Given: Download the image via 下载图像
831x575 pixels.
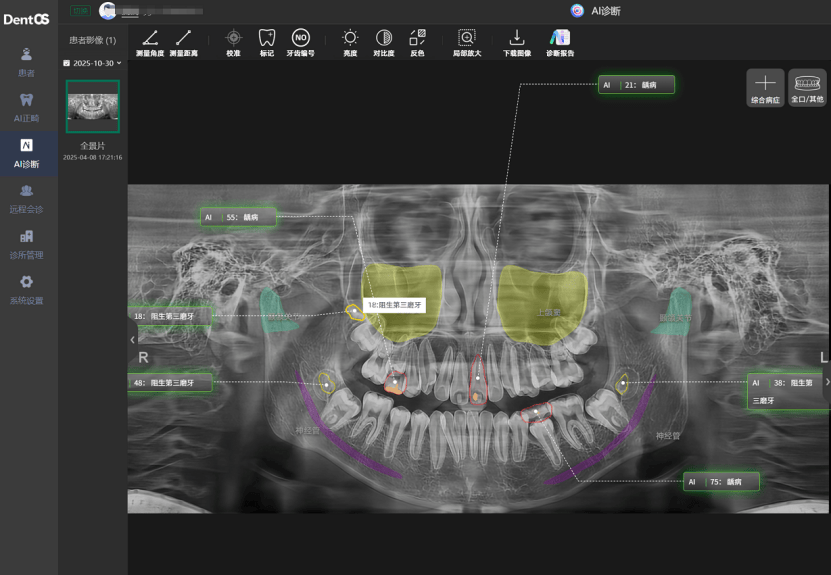Looking at the screenshot, I should tap(517, 39).
